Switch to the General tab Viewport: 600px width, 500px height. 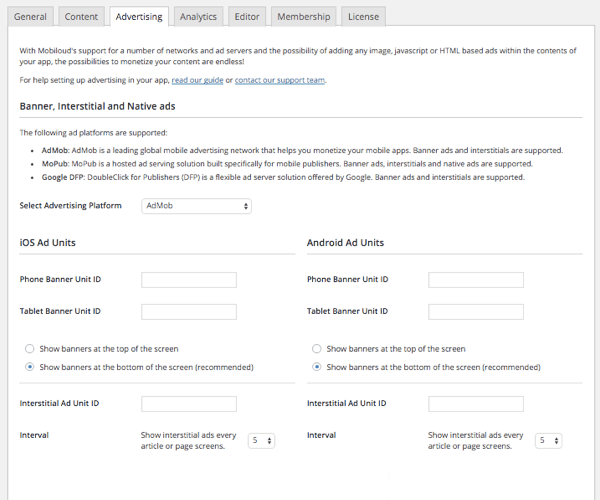click(x=30, y=17)
